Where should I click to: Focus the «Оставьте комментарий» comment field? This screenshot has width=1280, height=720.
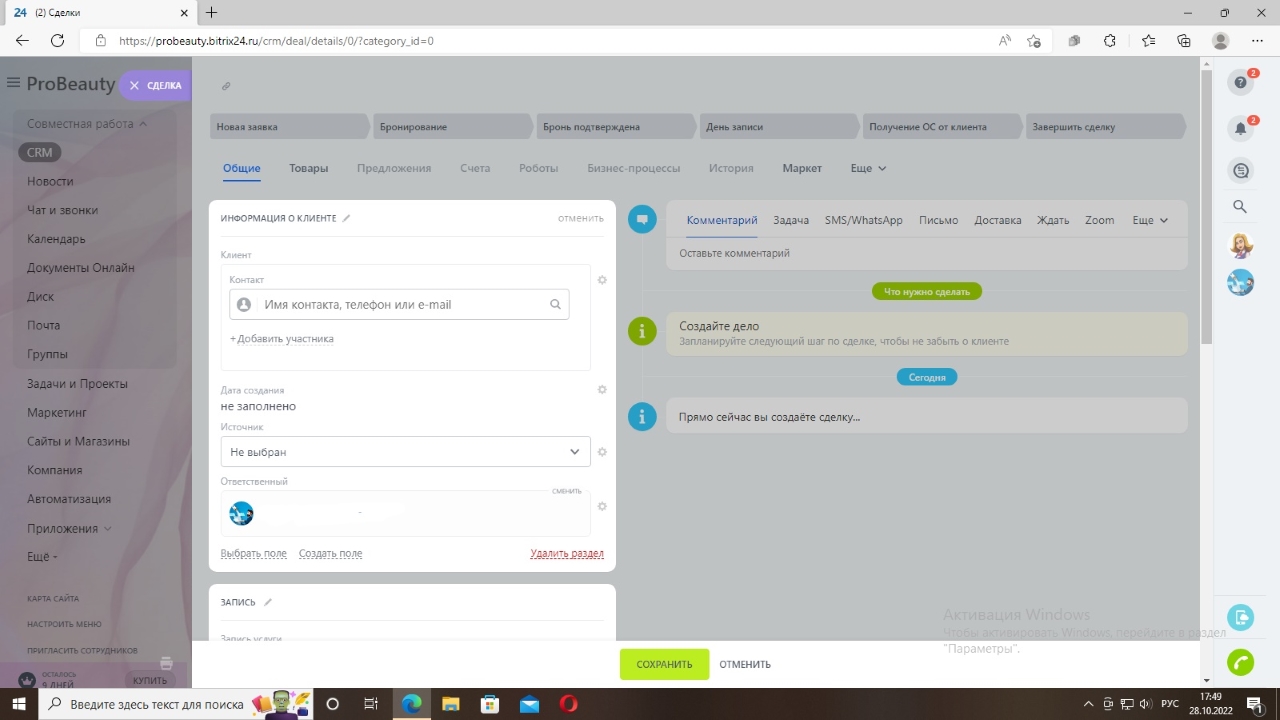[x=927, y=253]
